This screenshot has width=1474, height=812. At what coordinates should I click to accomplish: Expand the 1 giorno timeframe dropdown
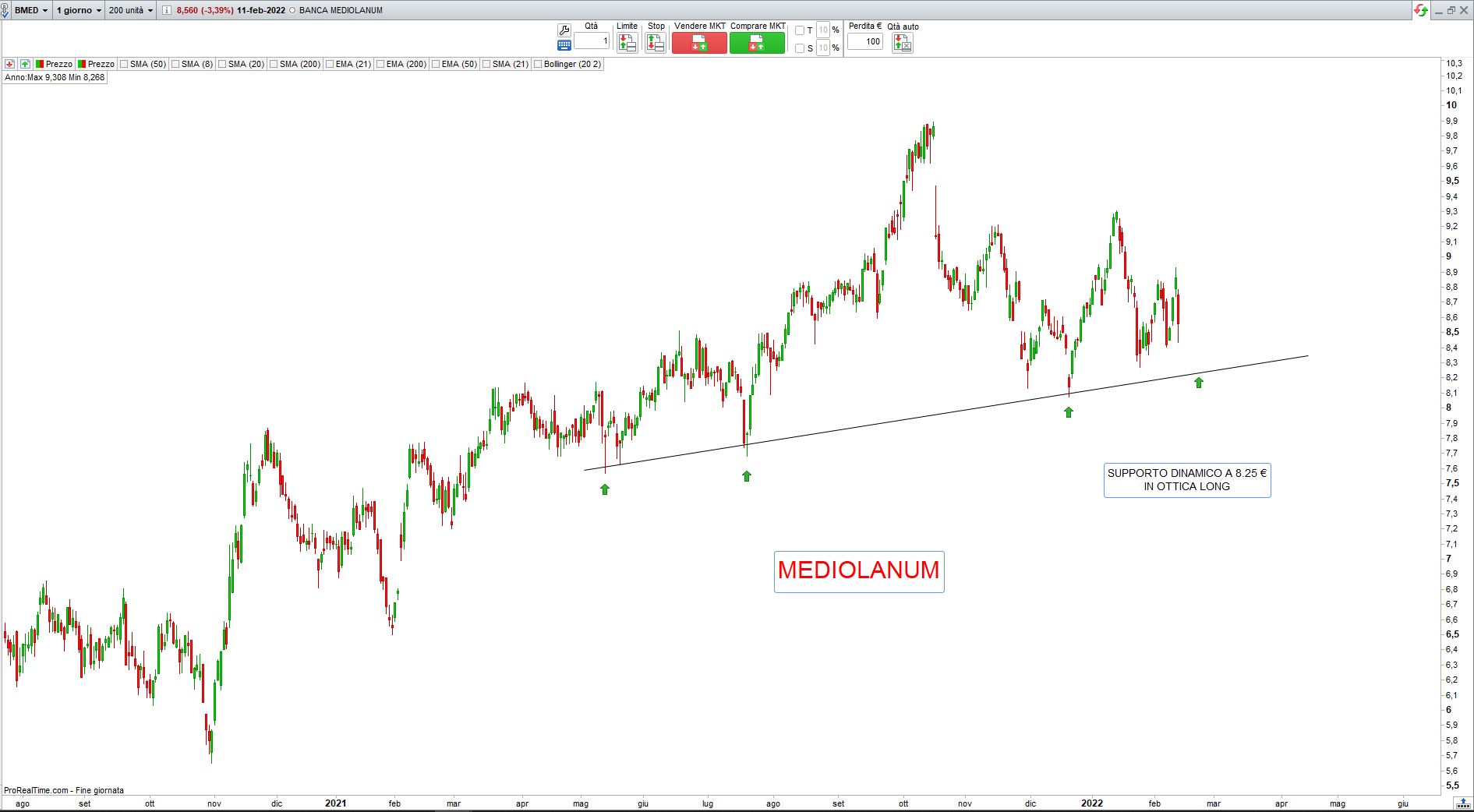pos(79,10)
